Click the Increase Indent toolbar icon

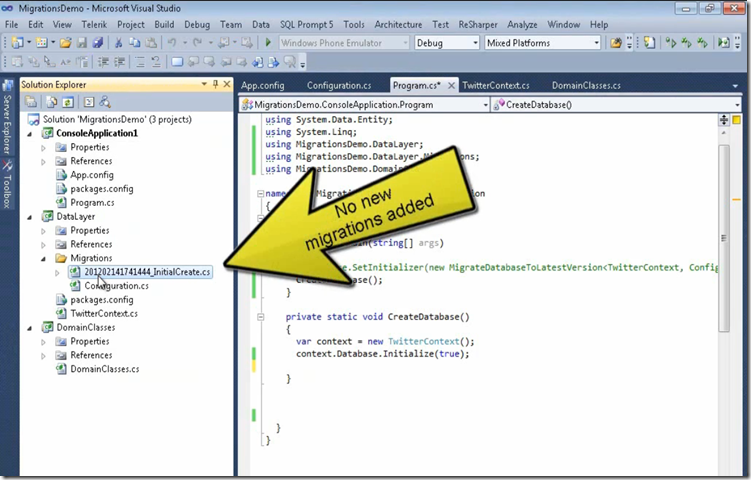[x=119, y=62]
